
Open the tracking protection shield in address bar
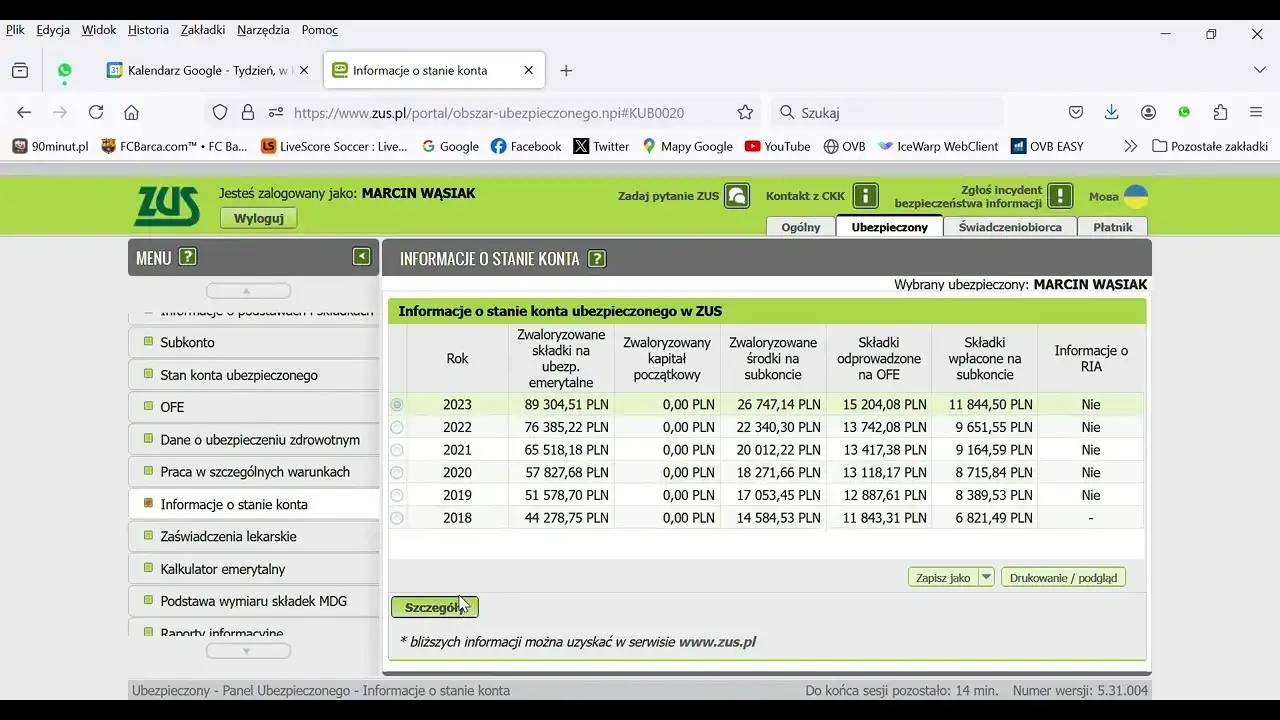pos(220,112)
